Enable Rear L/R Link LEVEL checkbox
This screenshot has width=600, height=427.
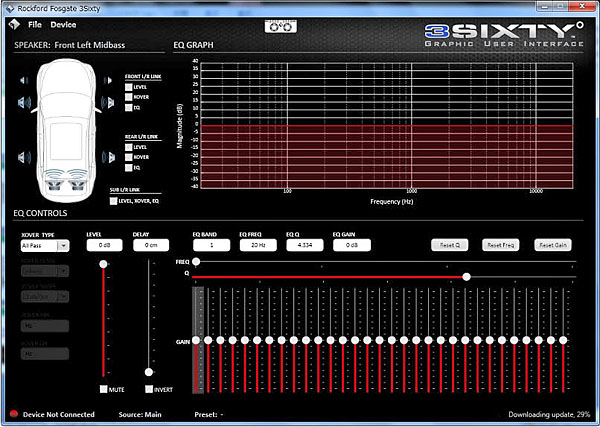(129, 147)
